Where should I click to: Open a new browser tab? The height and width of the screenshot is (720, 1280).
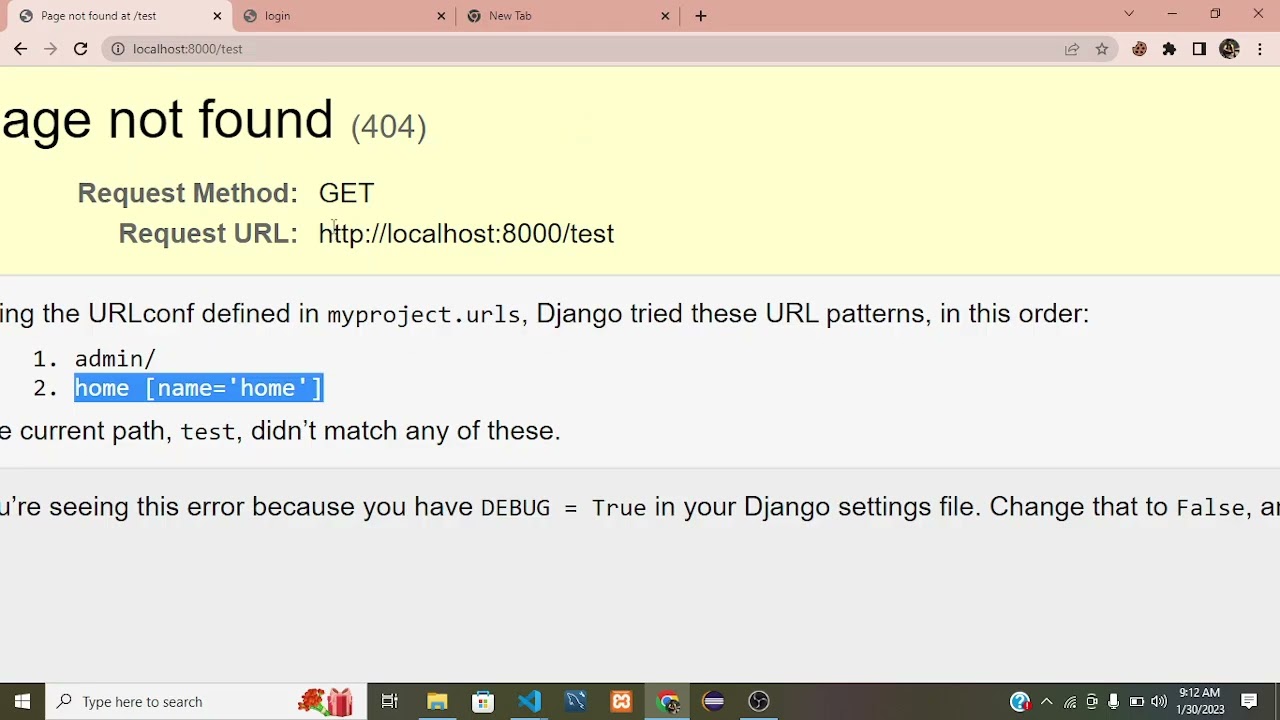701,16
